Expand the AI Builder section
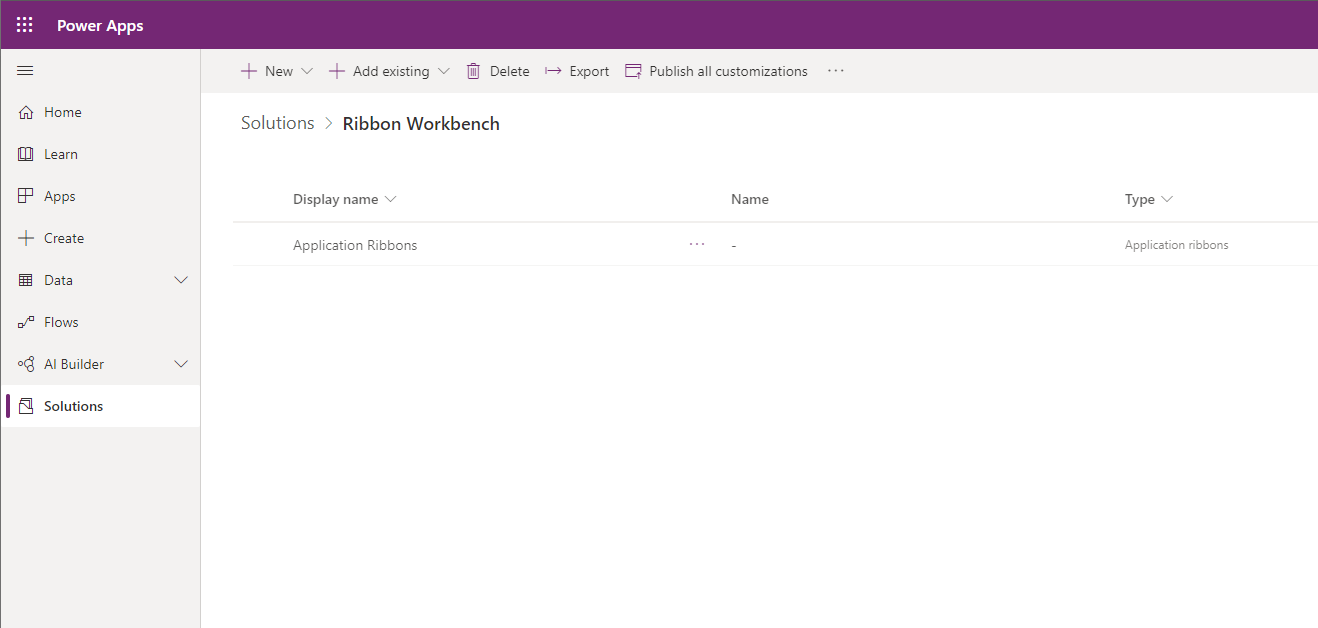The width and height of the screenshot is (1318, 628). coord(181,364)
